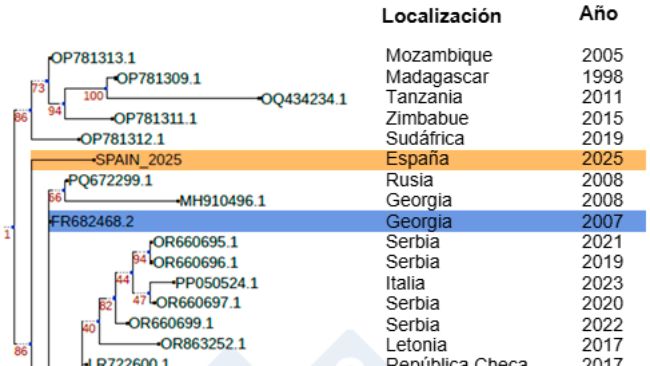Screen dimensions: 650x366
Task: Click Serbia in the OR660697.1 row
Action: click(412, 304)
